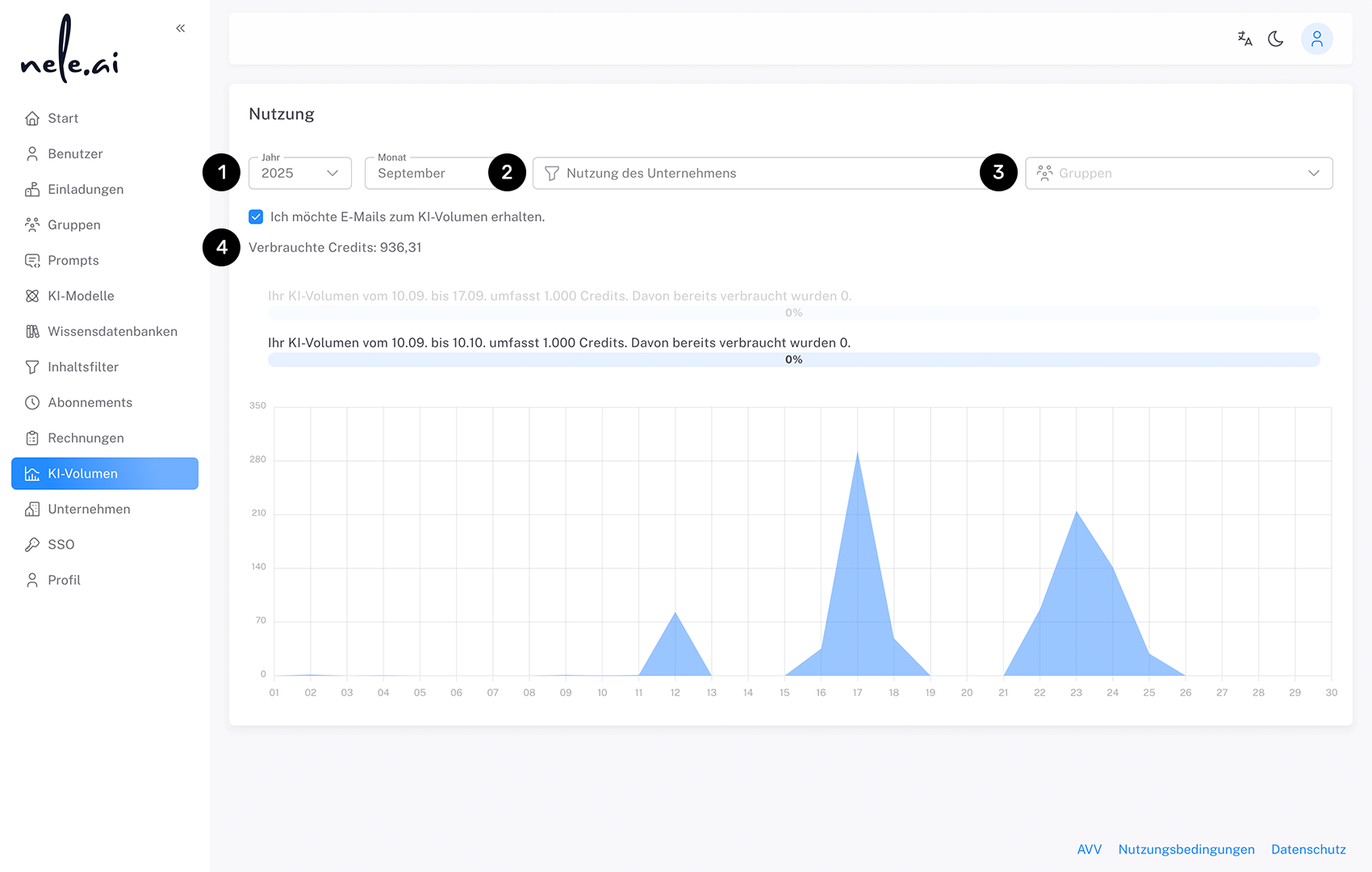1372x872 pixels.
Task: Click the nele.ai logo
Action: click(x=69, y=50)
